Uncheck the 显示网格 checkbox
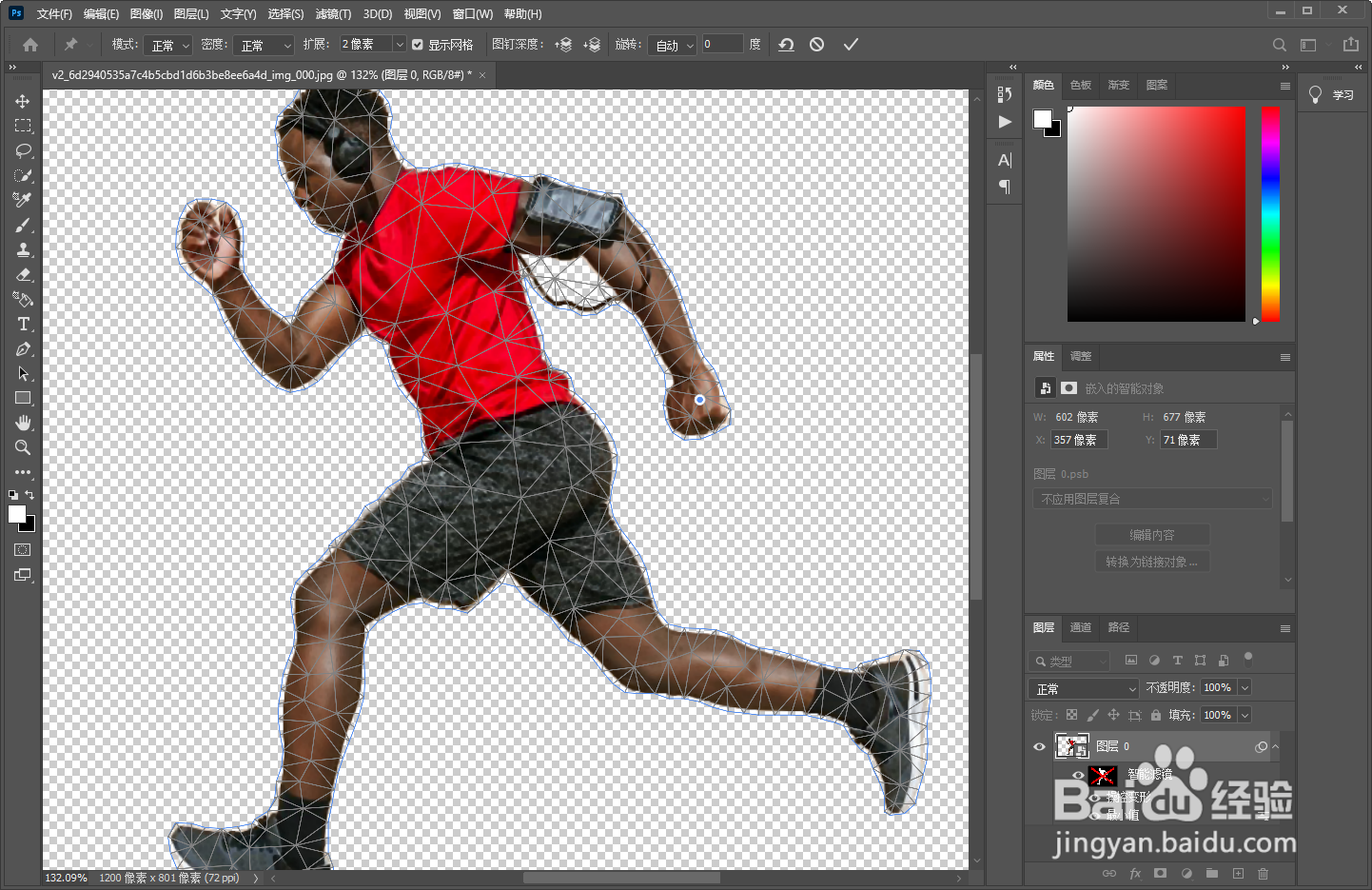Screen dimensions: 1372x890 coord(418,45)
